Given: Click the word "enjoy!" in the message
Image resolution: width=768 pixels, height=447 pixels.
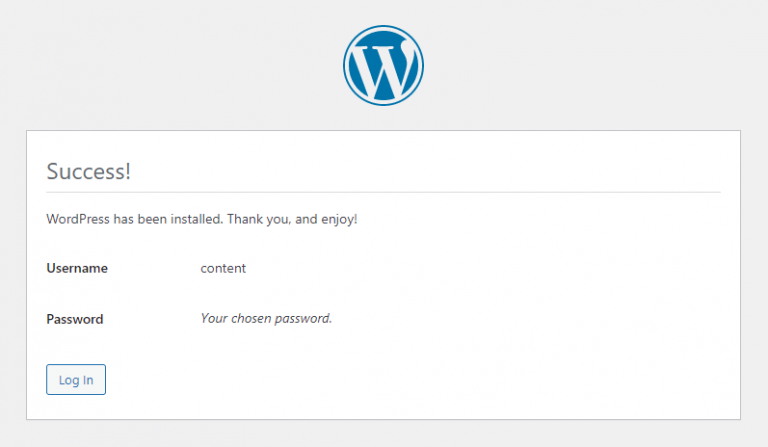Looking at the screenshot, I should pyautogui.click(x=340, y=218).
